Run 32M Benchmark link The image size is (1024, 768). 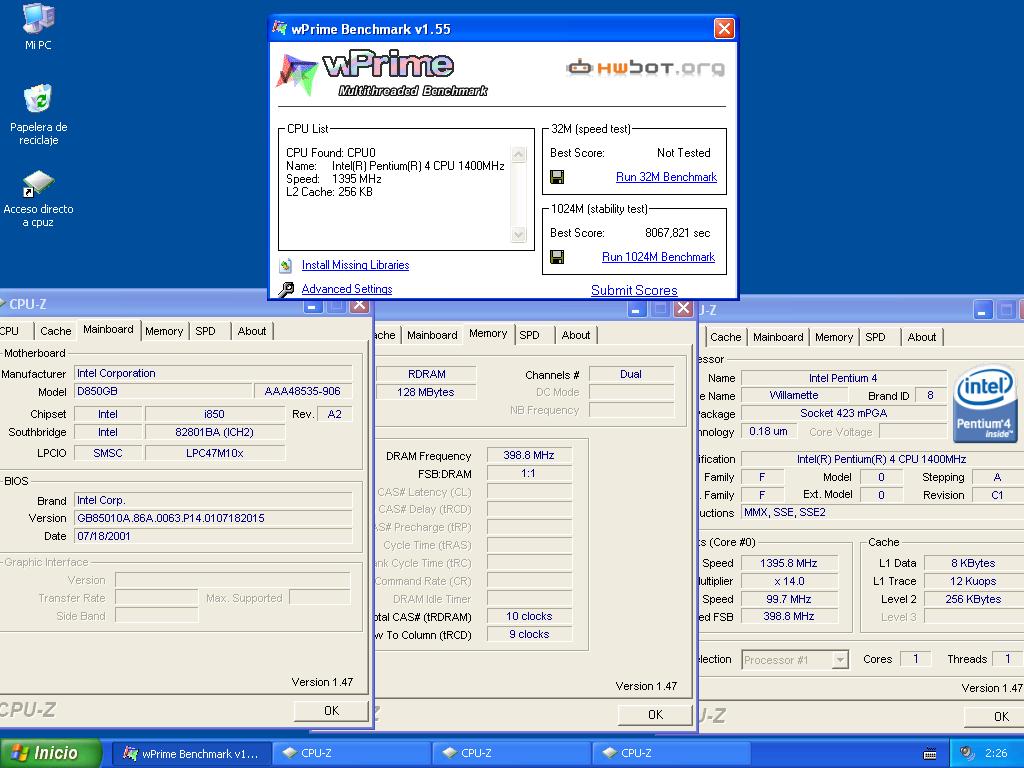pos(666,177)
